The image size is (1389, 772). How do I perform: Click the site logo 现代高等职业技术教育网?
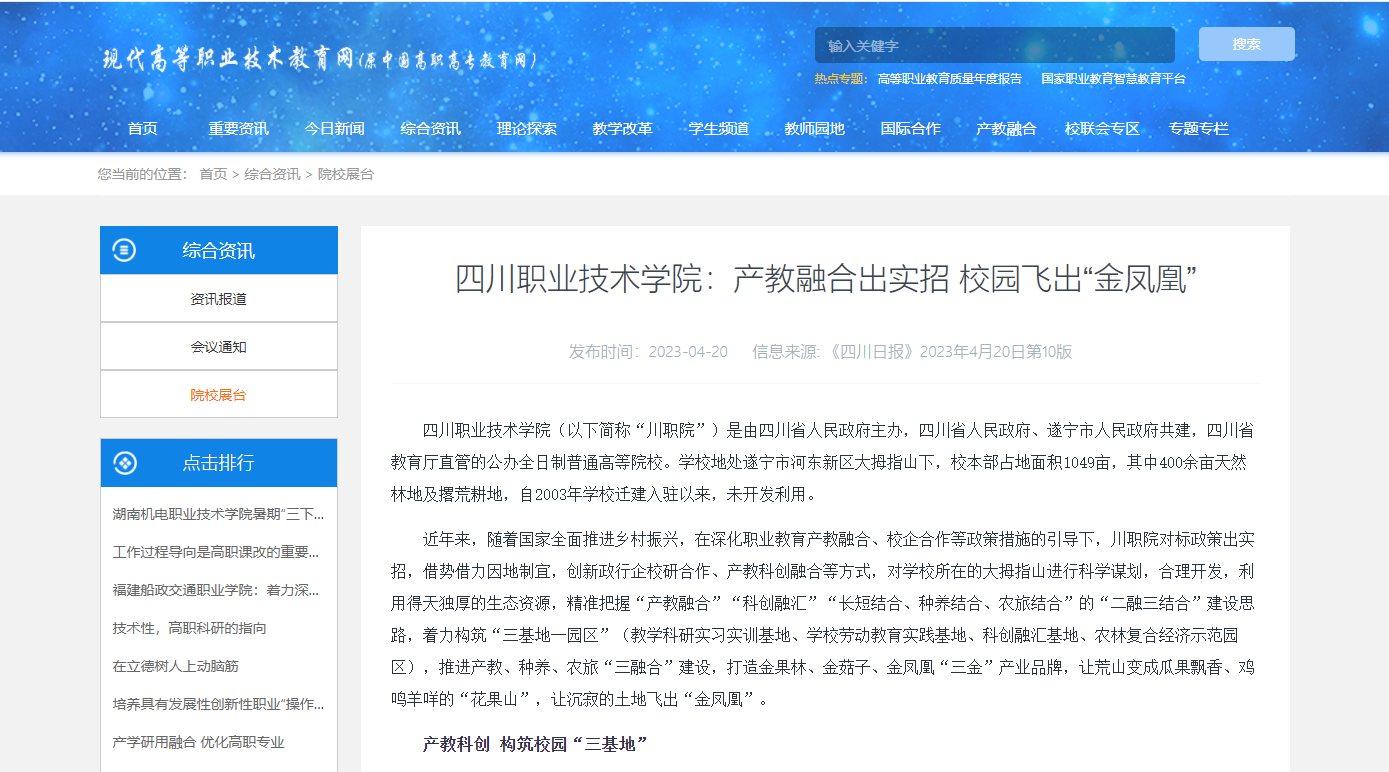(x=320, y=60)
